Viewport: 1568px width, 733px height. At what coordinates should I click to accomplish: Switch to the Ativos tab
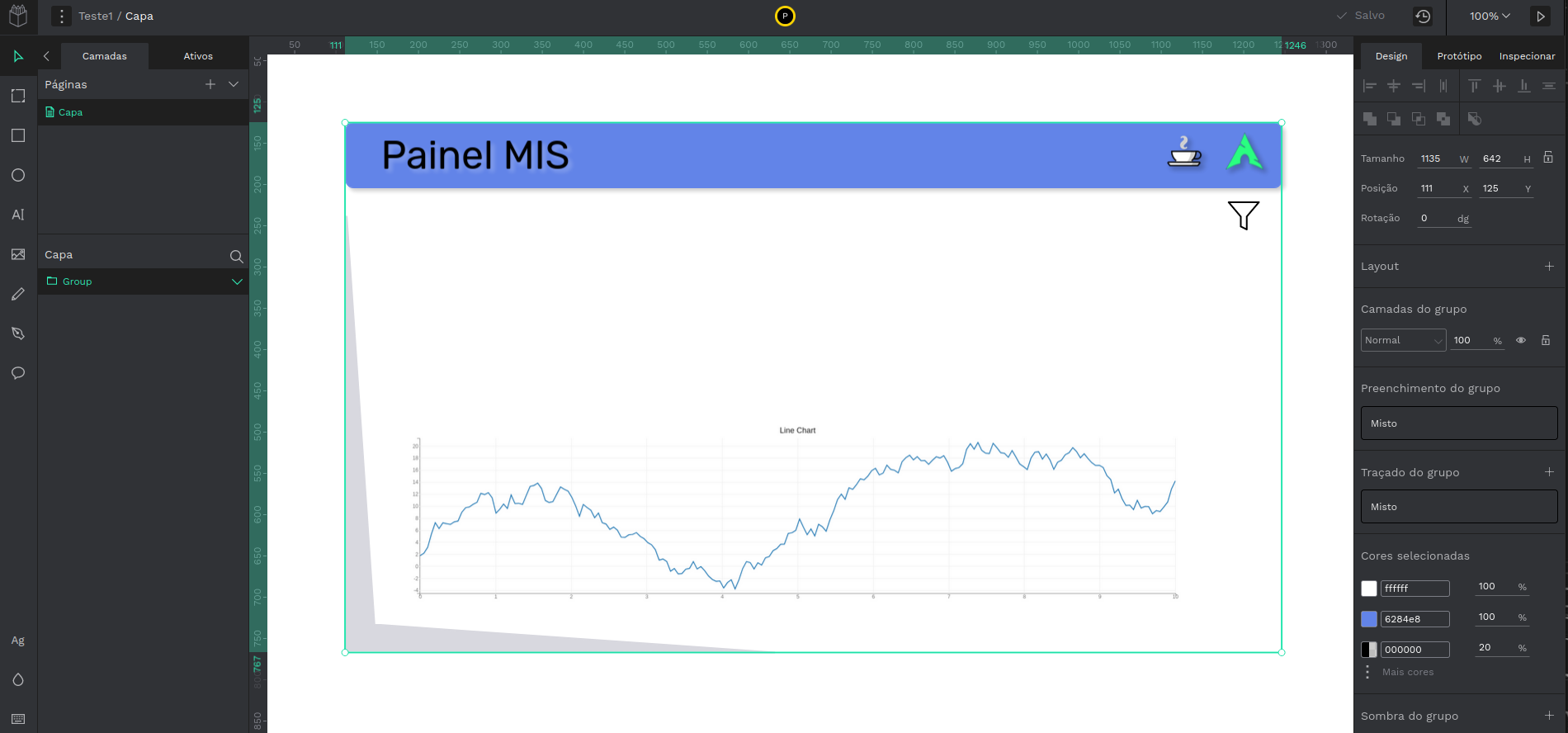198,56
